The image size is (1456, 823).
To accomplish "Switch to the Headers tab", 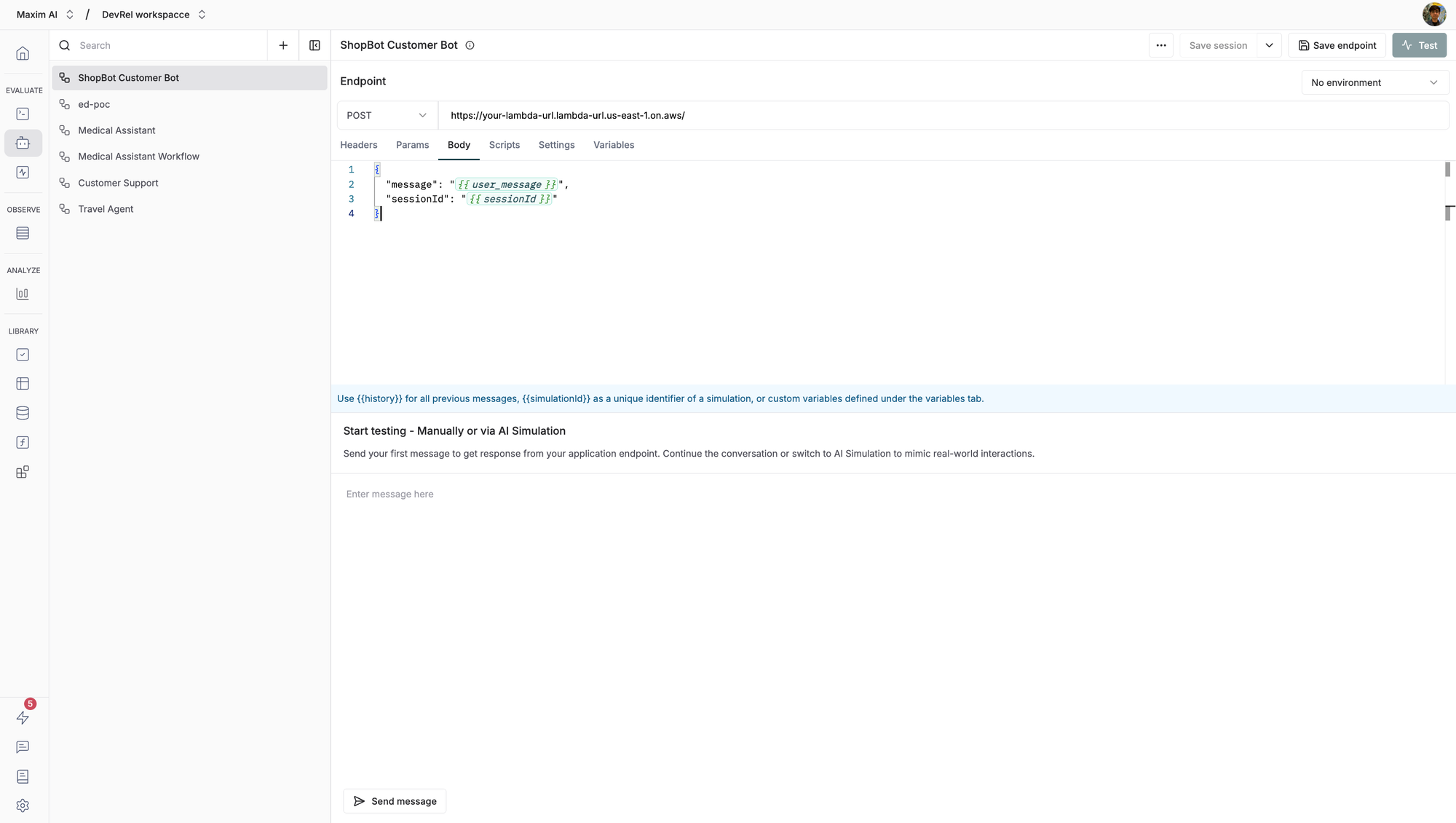I will coord(358,145).
